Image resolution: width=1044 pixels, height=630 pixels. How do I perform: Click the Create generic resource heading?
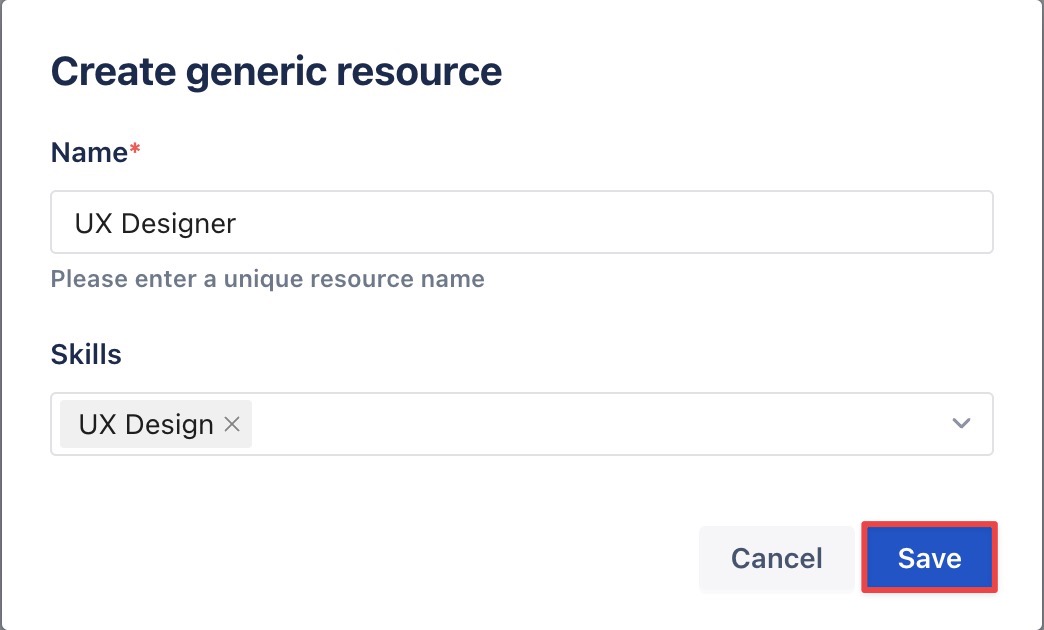pos(276,72)
